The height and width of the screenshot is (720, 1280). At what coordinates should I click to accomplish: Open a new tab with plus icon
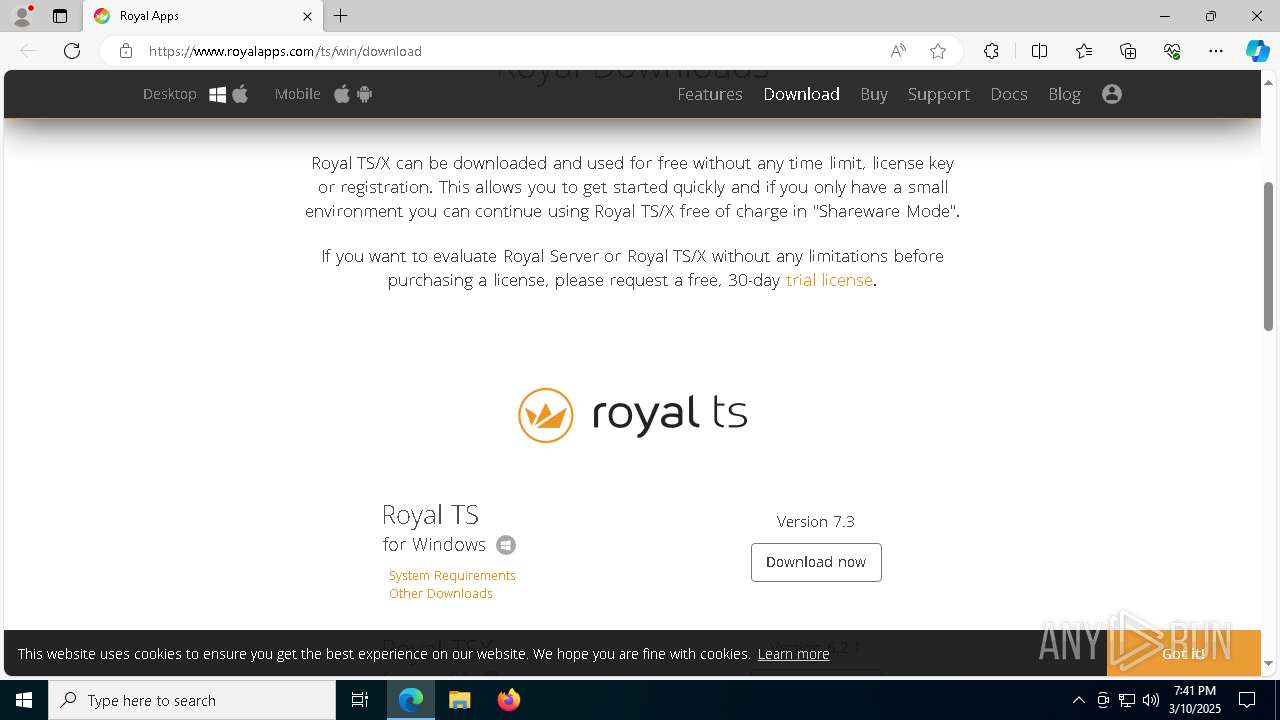click(x=341, y=16)
